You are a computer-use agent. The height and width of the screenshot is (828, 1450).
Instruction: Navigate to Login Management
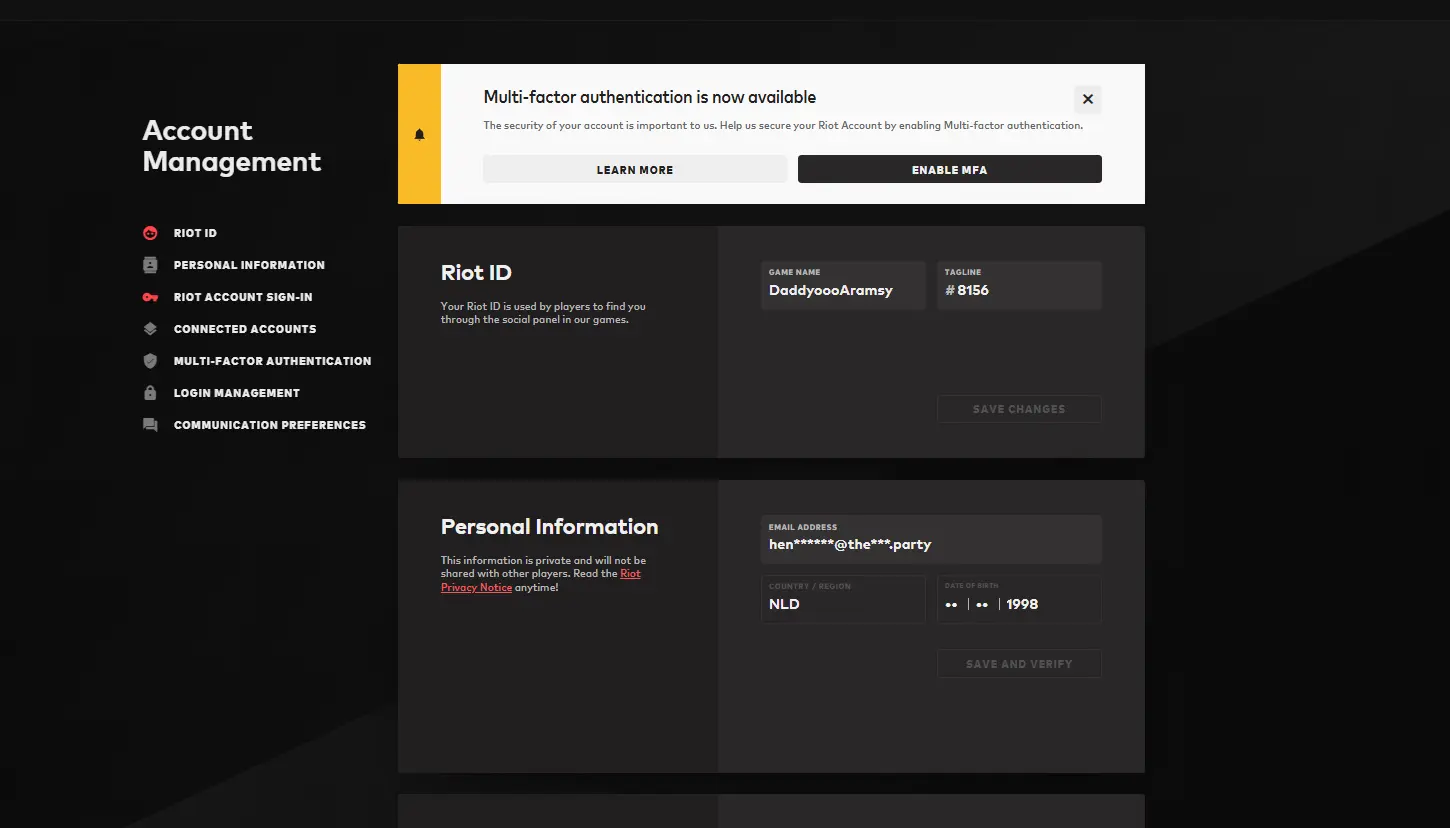tap(237, 393)
